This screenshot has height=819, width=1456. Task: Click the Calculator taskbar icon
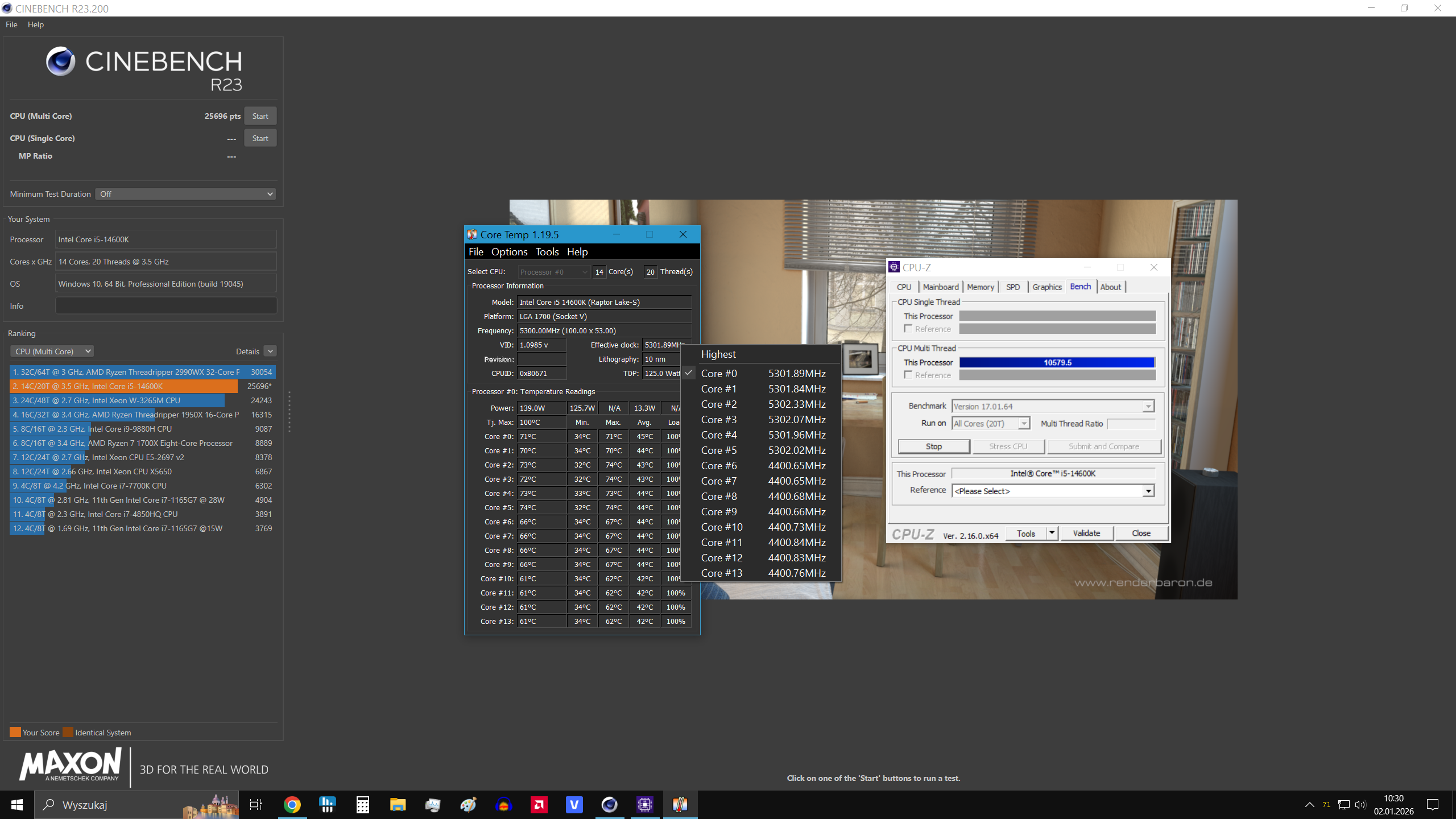pos(362,805)
